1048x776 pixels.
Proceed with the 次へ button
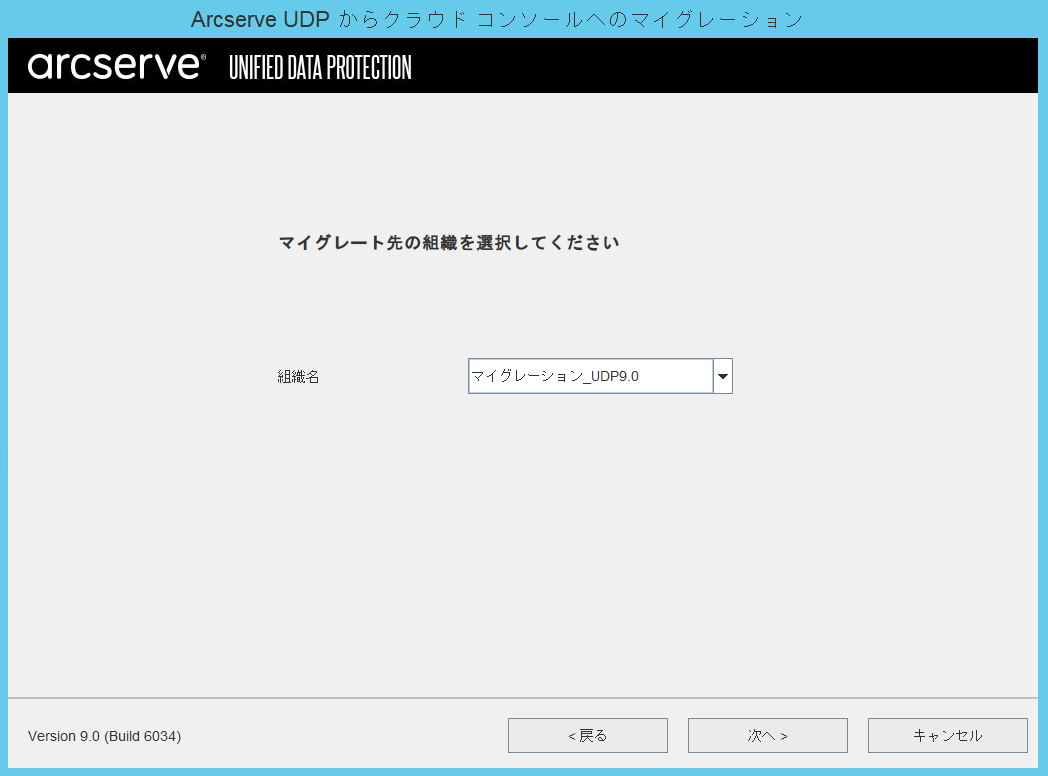pos(767,735)
